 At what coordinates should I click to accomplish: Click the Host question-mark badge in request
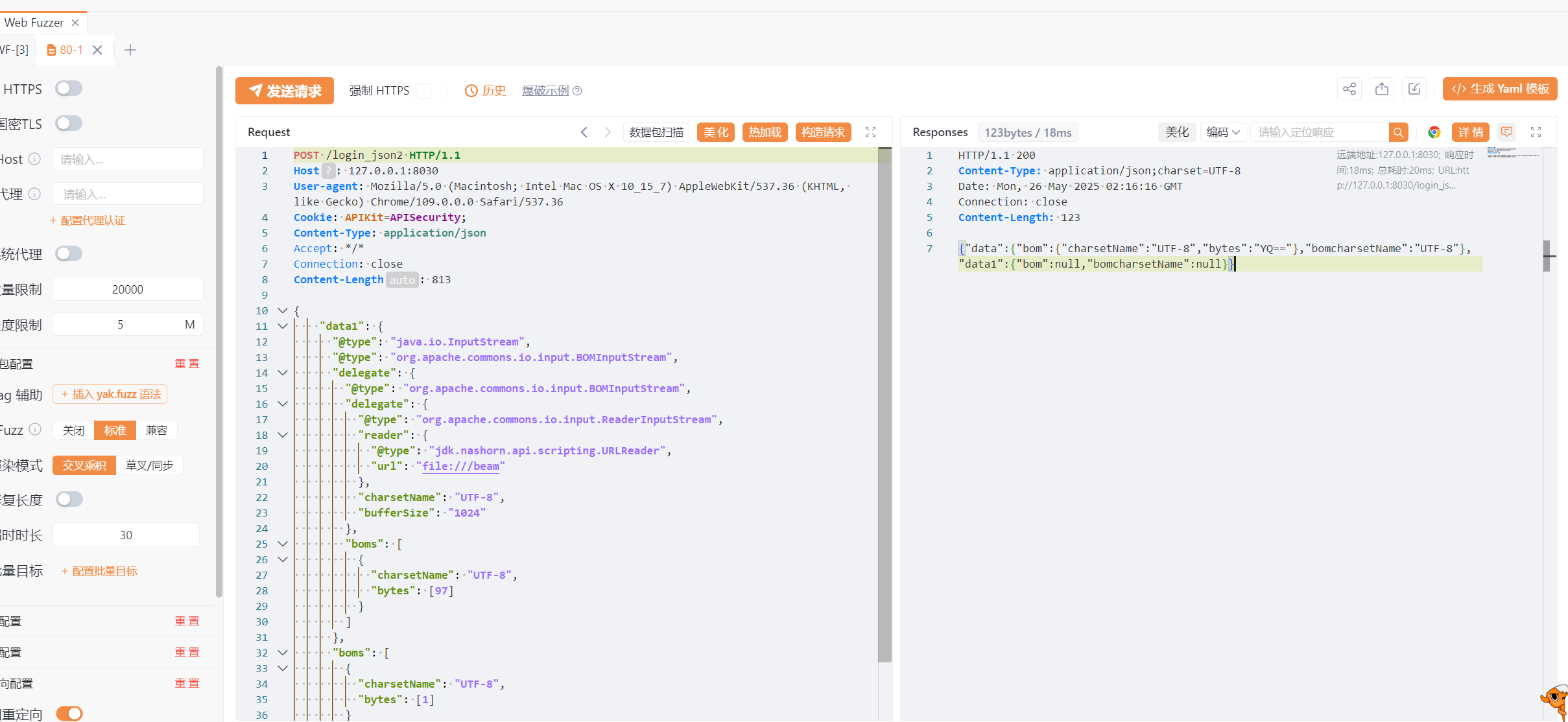tap(329, 171)
